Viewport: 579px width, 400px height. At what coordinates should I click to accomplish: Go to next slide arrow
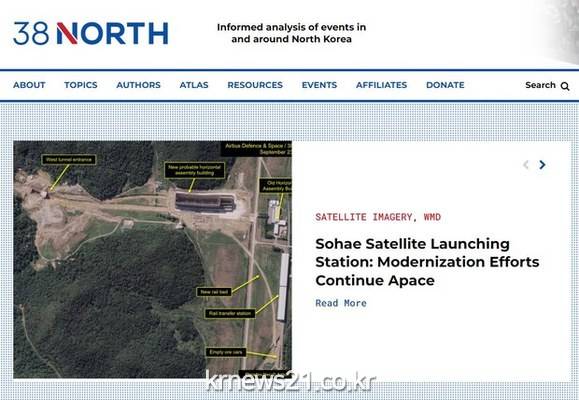click(x=542, y=165)
